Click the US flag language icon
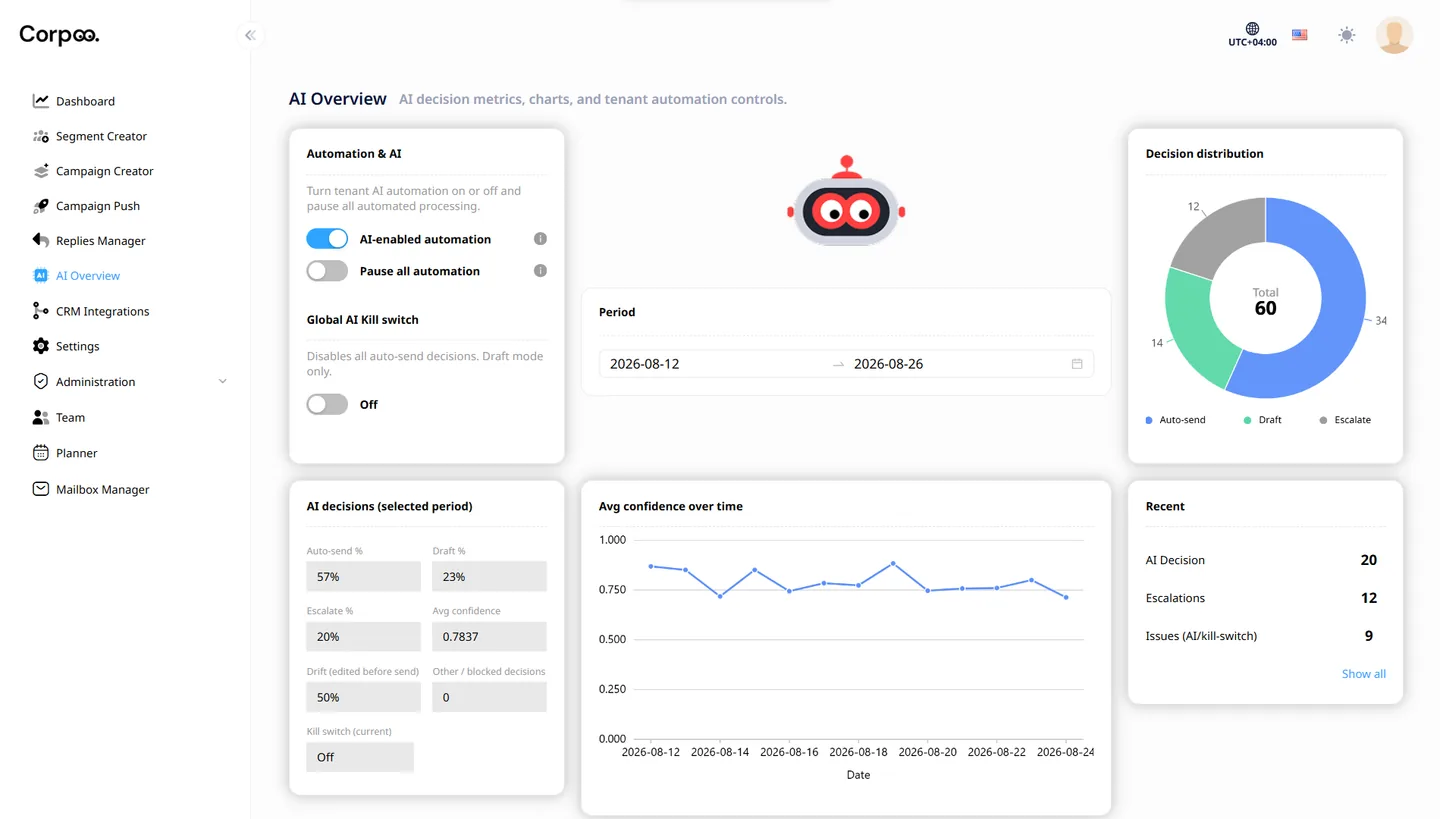1440x819 pixels. [1300, 35]
